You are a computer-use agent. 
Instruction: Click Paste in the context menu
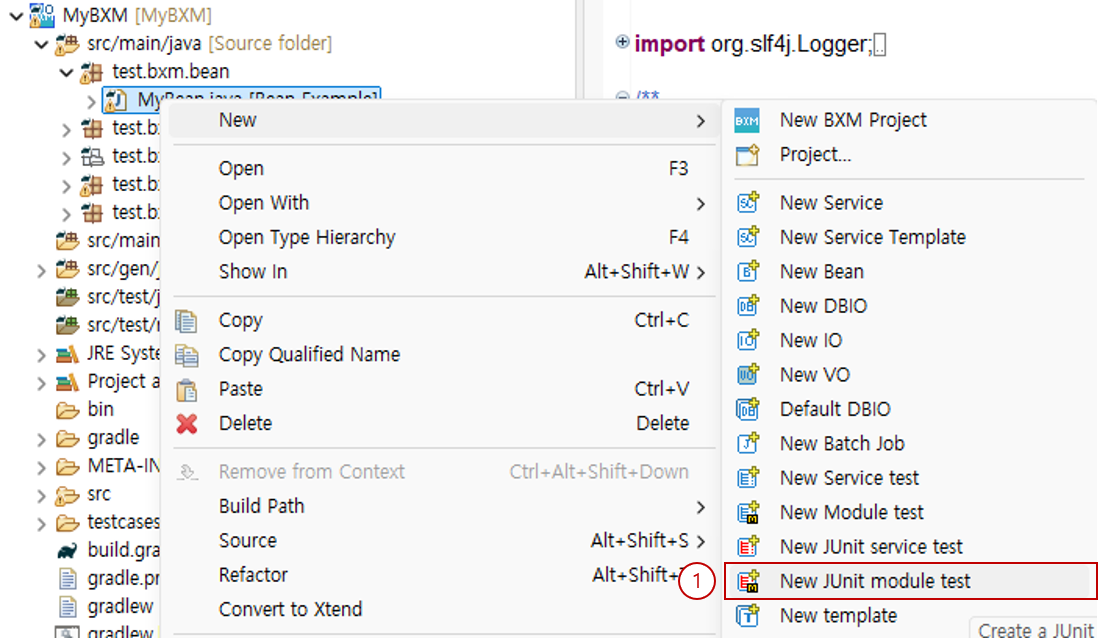click(240, 389)
